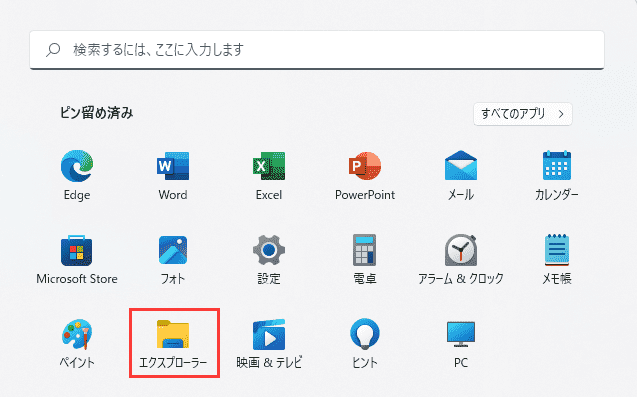The image size is (637, 397).
Task: Open the Edge browser
Action: click(x=77, y=175)
